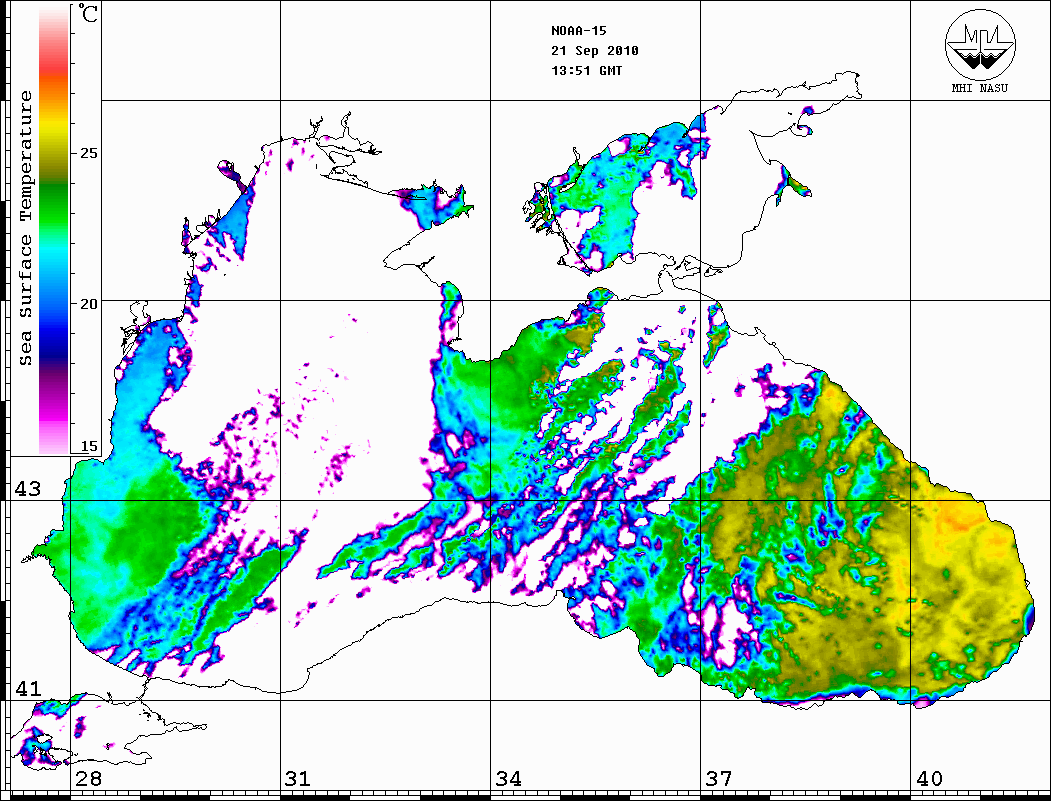Image resolution: width=1051 pixels, height=801 pixels.
Task: Click longitude label '34'
Action: pyautogui.click(x=509, y=778)
